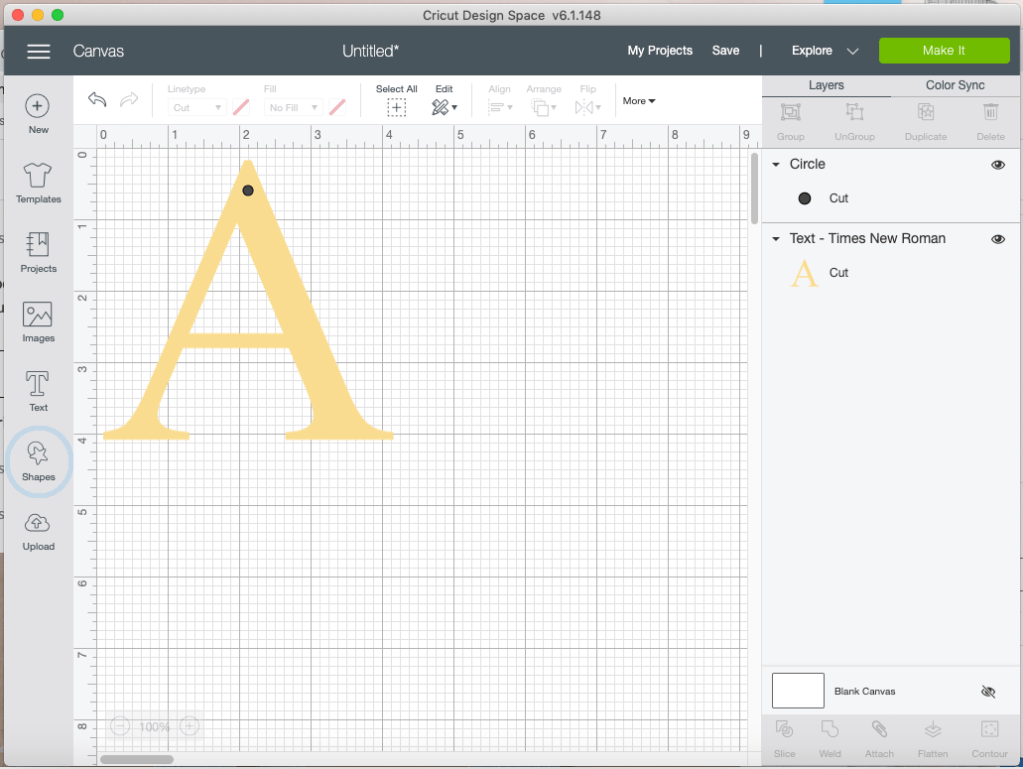Select the Text tool
This screenshot has width=1023, height=769.
point(38,385)
